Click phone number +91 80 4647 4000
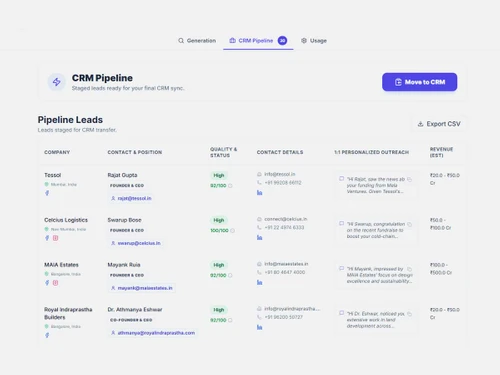This screenshot has width=500, height=375. pos(285,272)
